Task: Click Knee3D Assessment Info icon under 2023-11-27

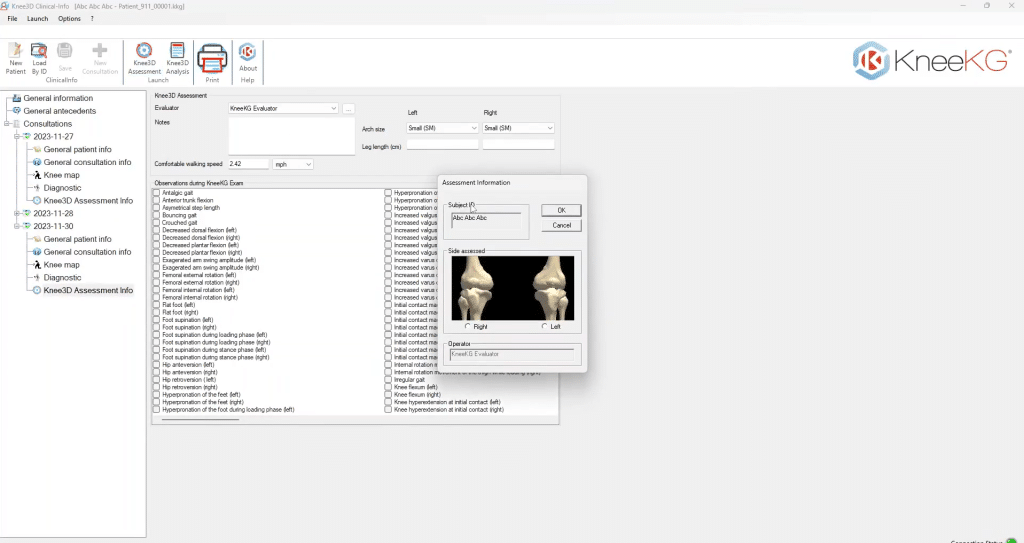Action: (37, 201)
